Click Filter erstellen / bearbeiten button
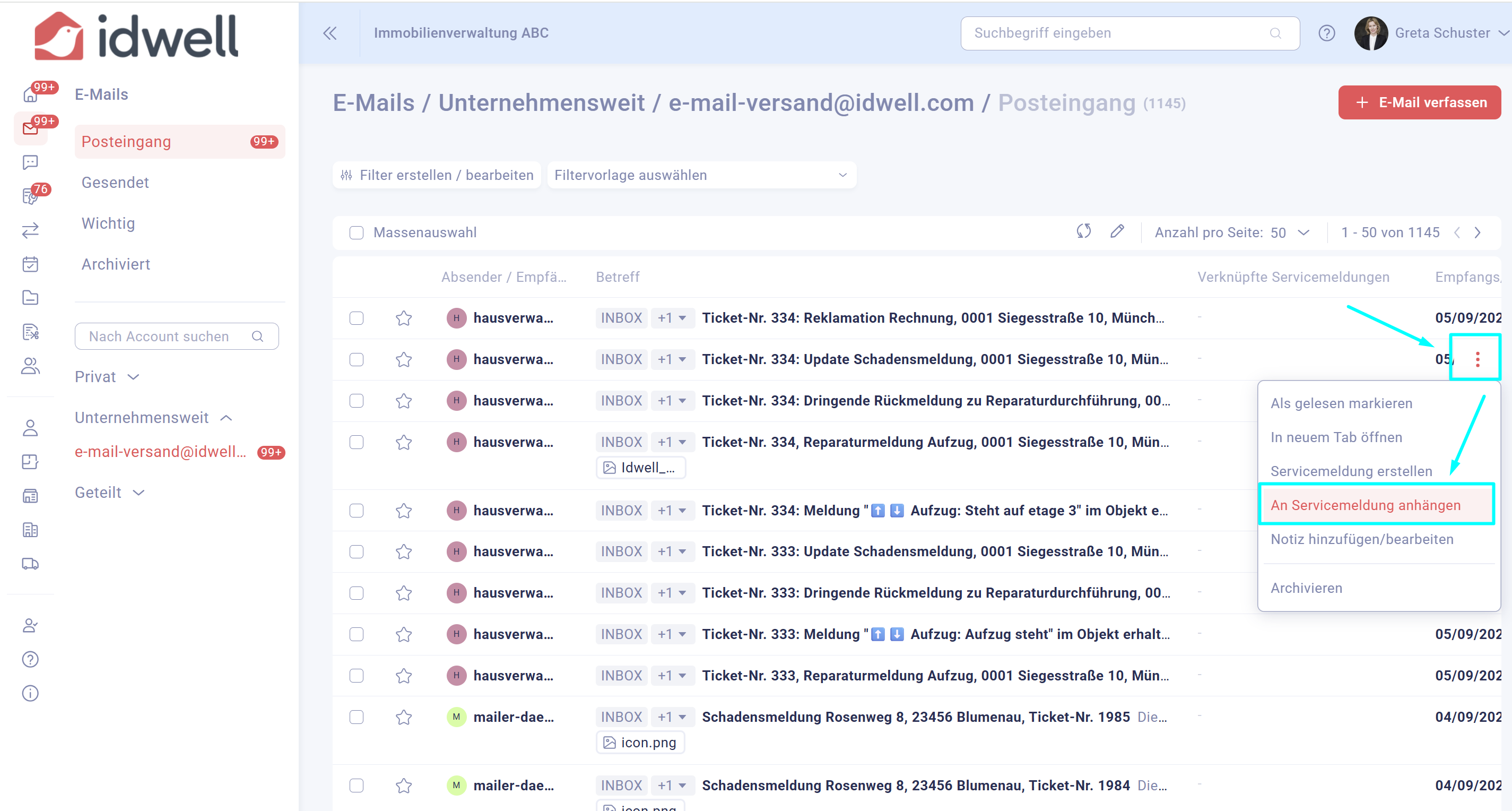Image resolution: width=1512 pixels, height=811 pixels. click(x=437, y=175)
